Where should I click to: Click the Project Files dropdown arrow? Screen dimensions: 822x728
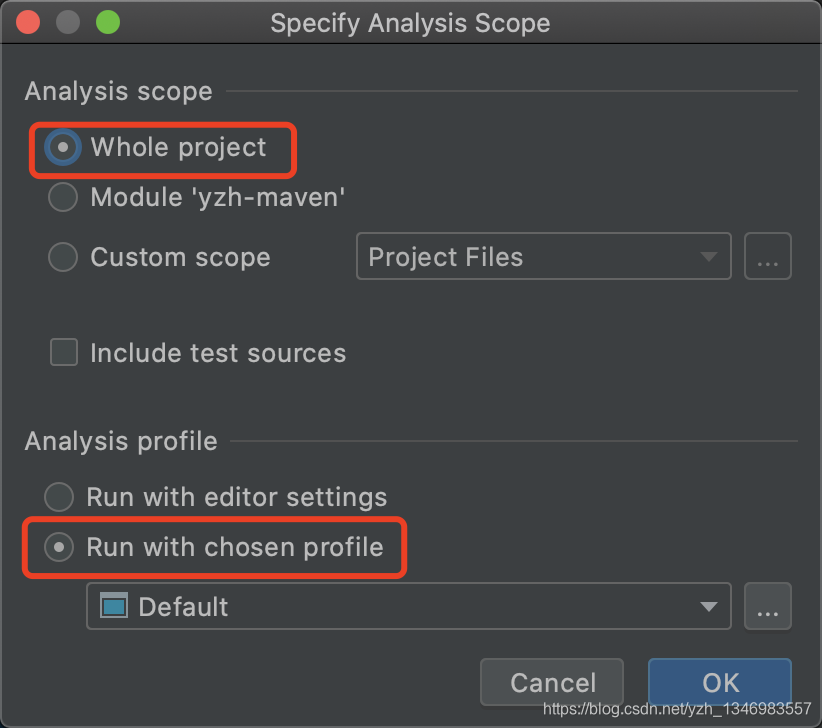coord(708,257)
